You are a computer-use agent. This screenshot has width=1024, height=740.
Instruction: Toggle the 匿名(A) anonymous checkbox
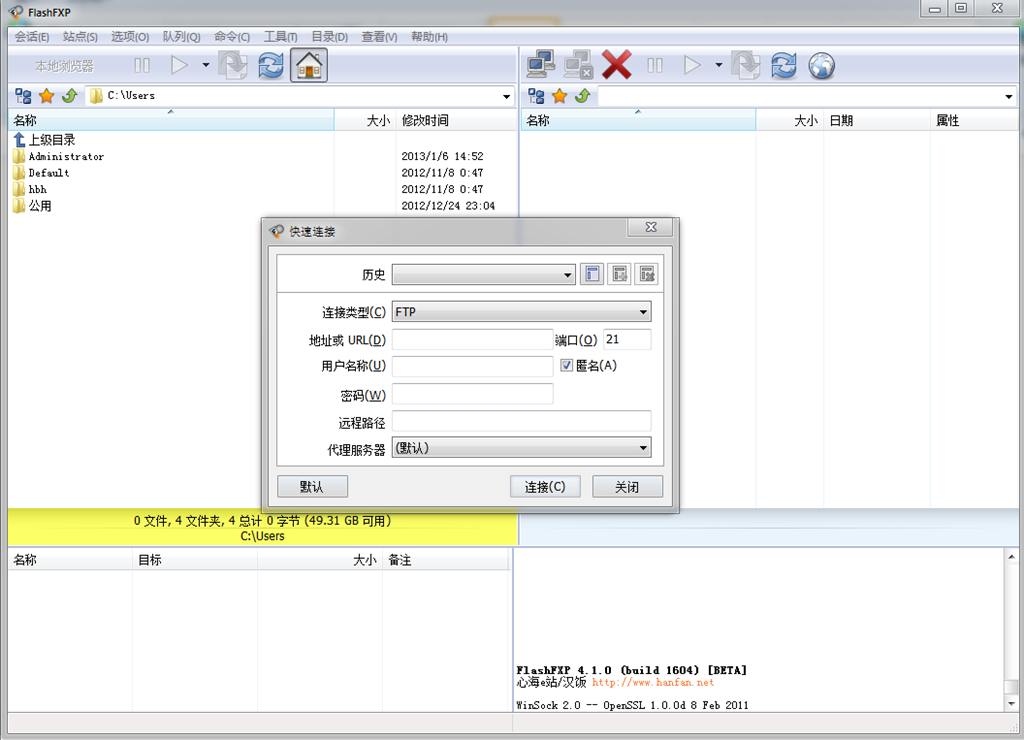566,366
